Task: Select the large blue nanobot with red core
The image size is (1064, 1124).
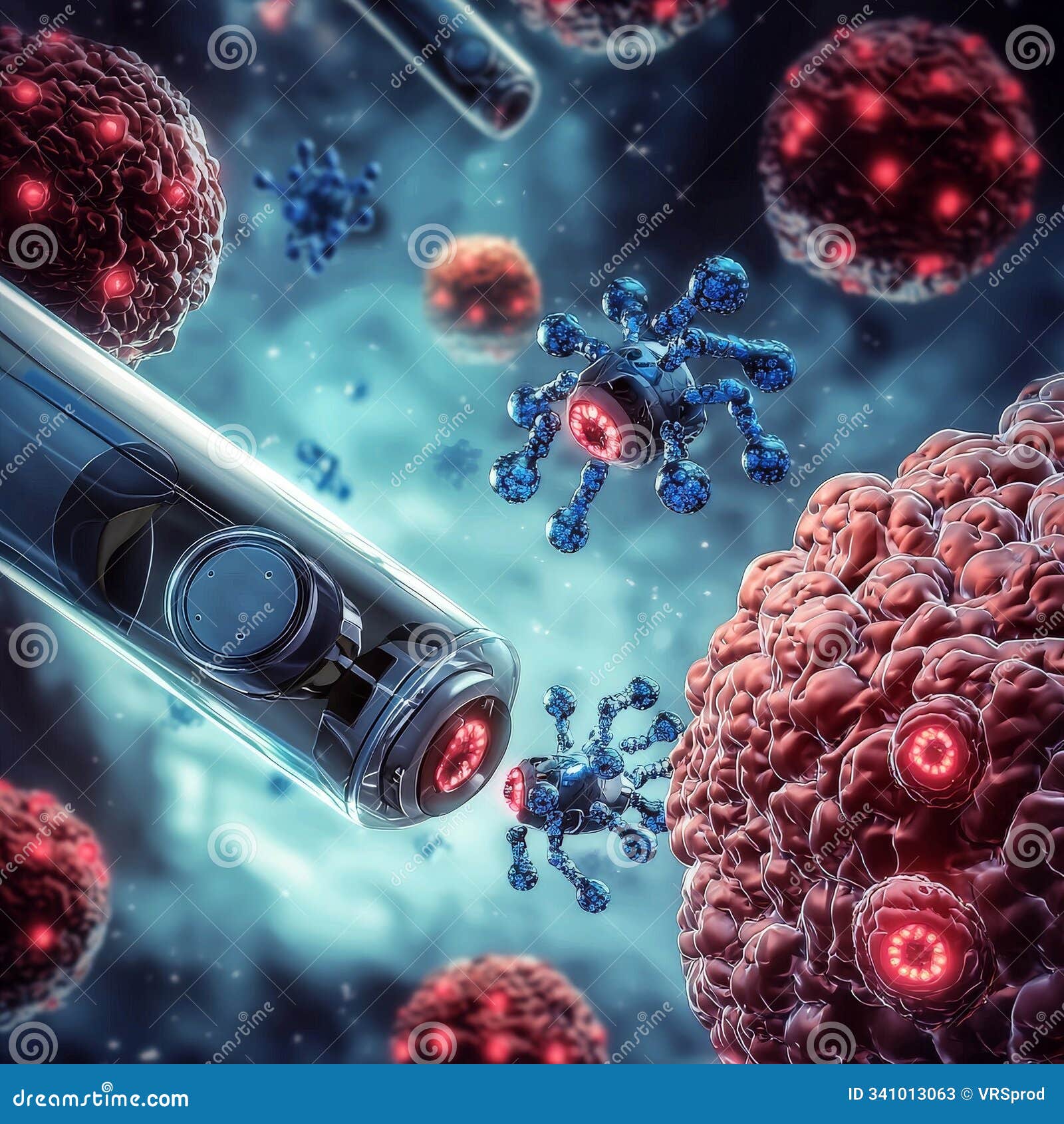Action: point(638,399)
